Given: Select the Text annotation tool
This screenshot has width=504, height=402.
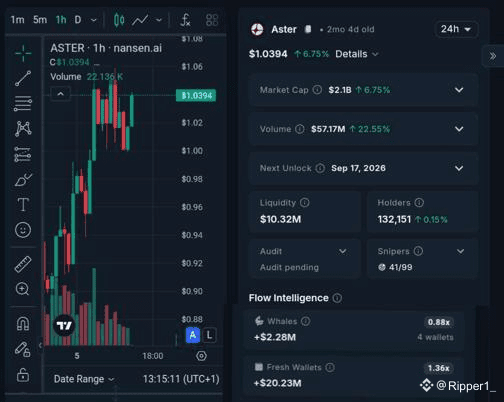Looking at the screenshot, I should point(23,204).
